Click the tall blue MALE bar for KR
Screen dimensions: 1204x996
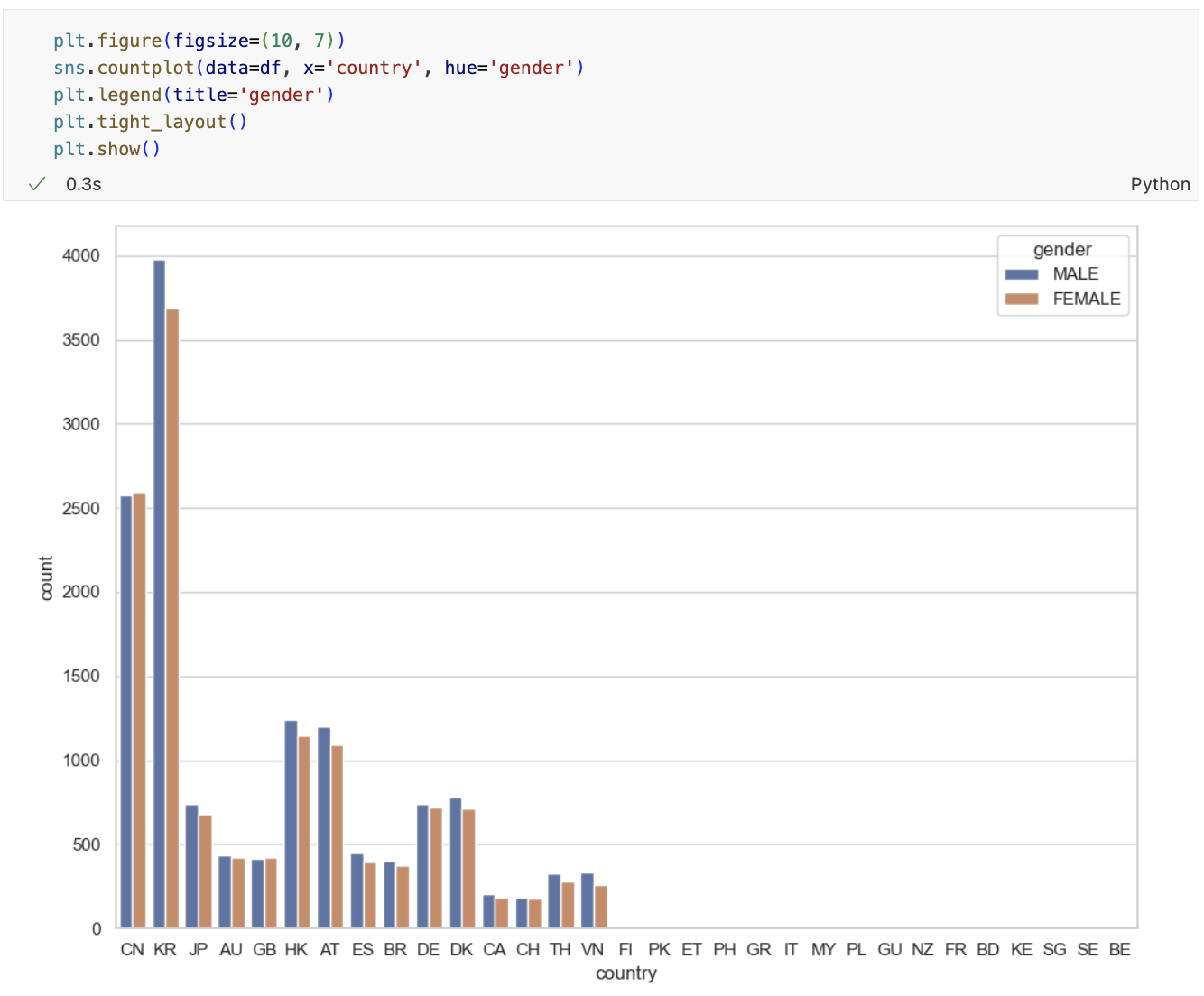pyautogui.click(x=159, y=594)
